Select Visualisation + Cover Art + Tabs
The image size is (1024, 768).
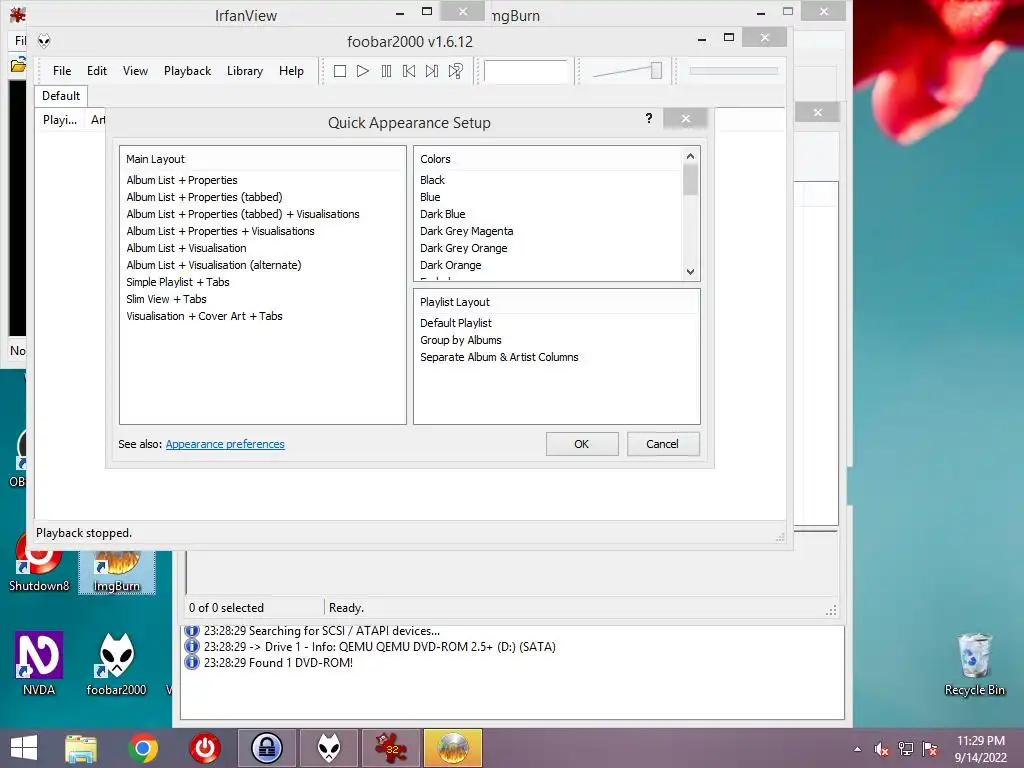tap(204, 315)
